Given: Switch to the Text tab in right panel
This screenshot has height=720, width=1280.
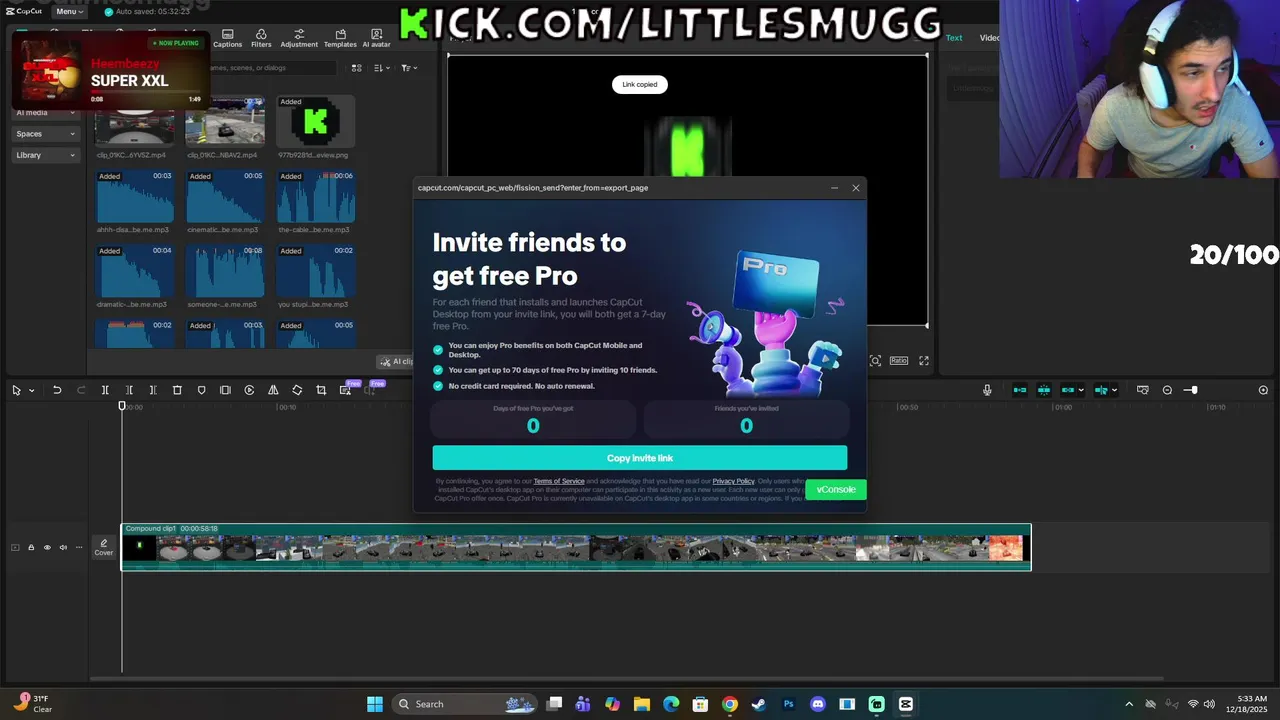Looking at the screenshot, I should 954,38.
